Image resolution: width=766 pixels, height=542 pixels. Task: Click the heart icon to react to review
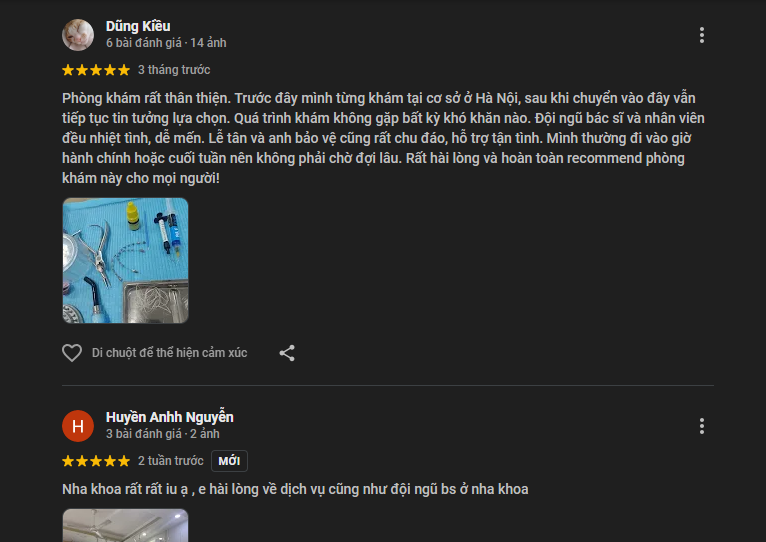72,353
